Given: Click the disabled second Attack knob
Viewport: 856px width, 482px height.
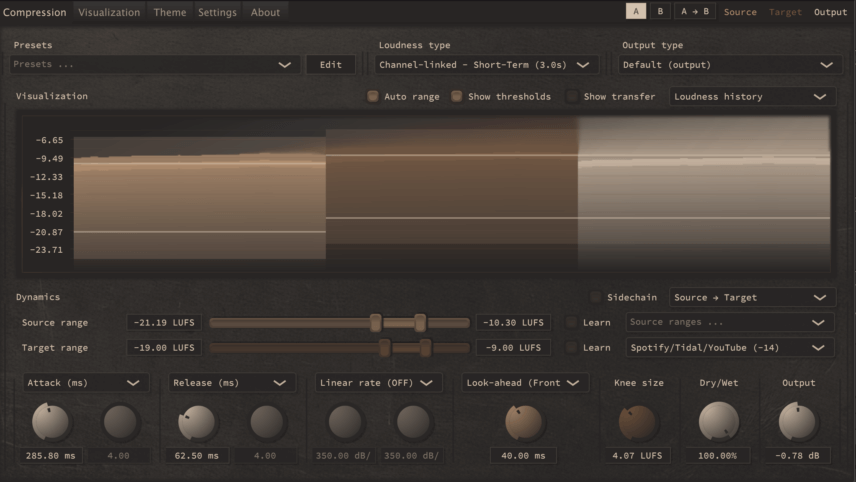Looking at the screenshot, I should pyautogui.click(x=120, y=422).
